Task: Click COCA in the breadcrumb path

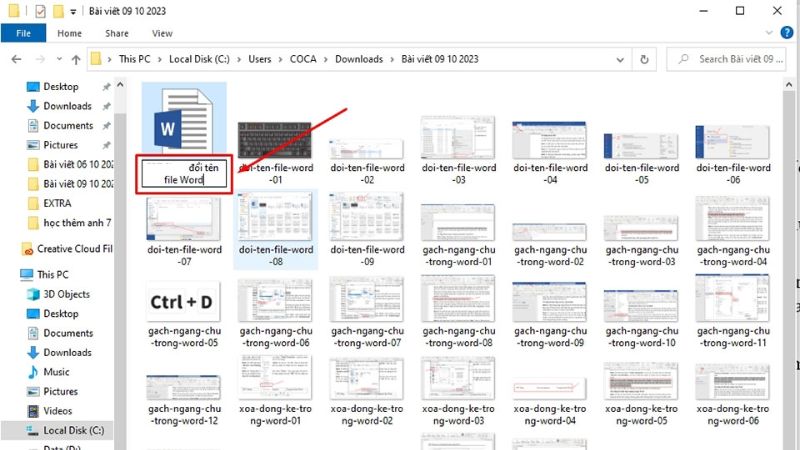Action: (x=302, y=59)
